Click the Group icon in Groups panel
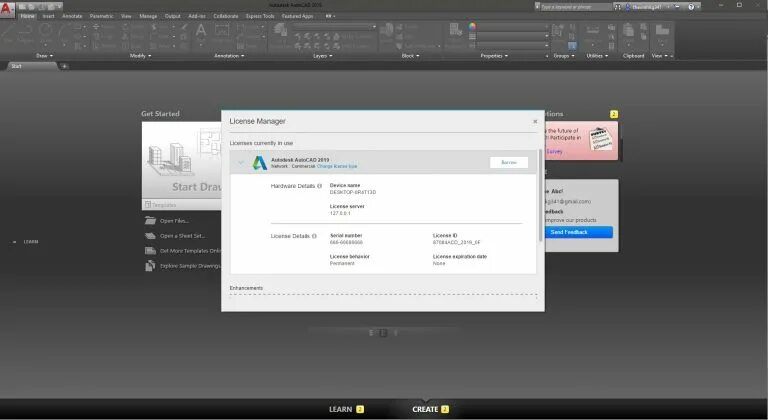Image resolution: width=768 pixels, height=420 pixels. [x=557, y=31]
